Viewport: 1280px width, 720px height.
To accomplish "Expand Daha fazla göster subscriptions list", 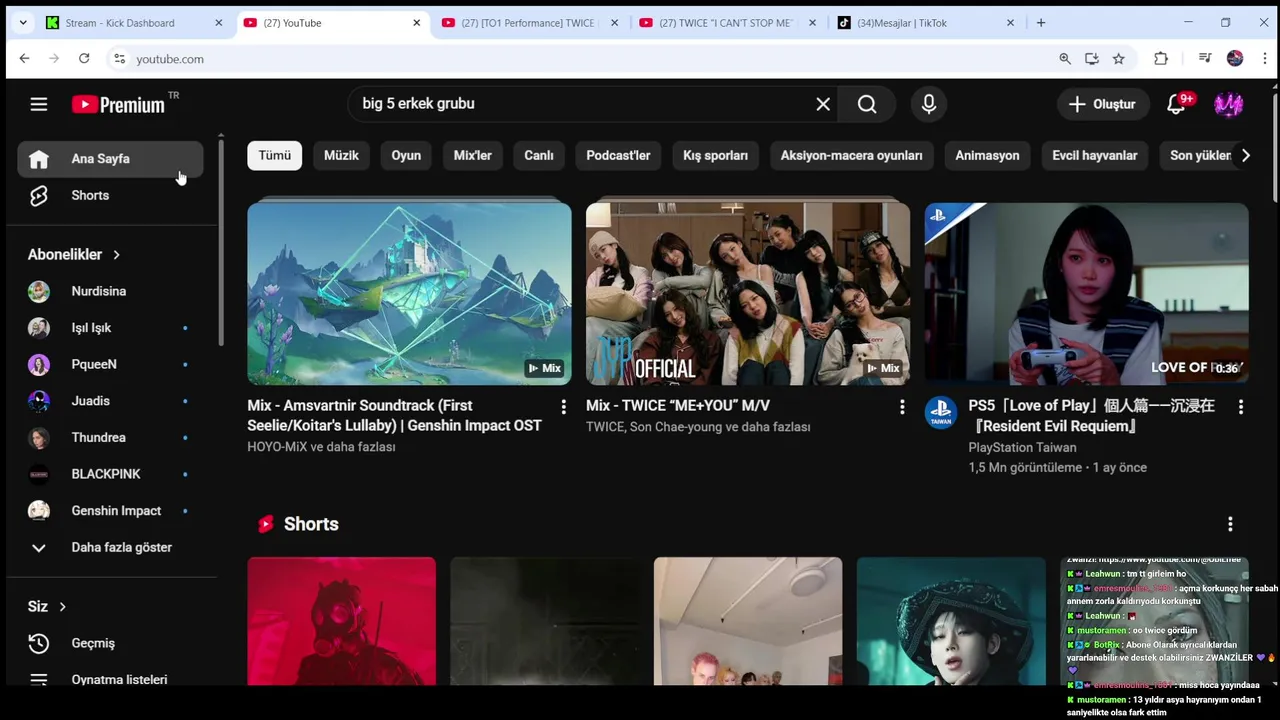I will point(110,547).
